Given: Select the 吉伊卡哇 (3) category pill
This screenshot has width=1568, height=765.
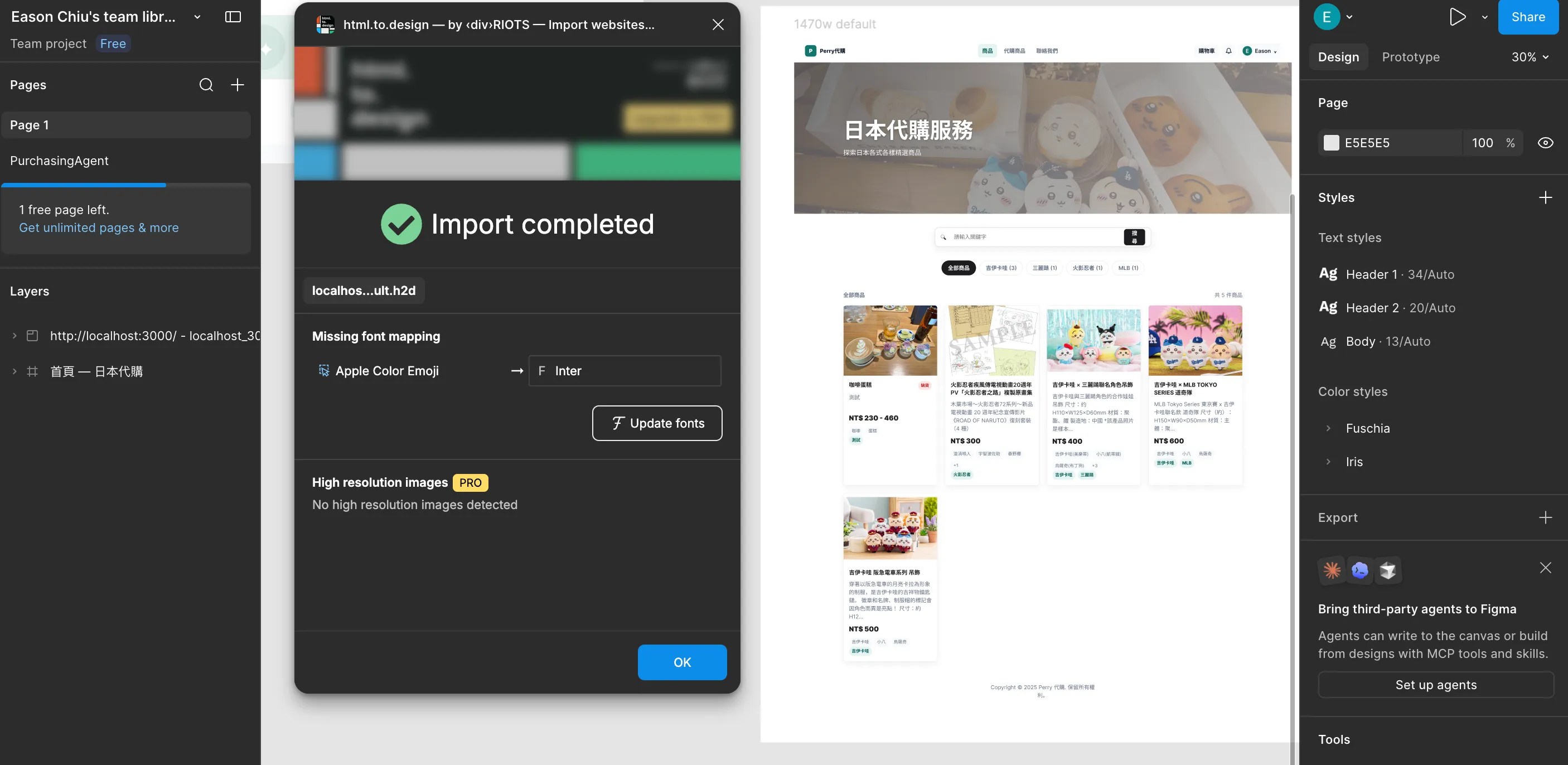Looking at the screenshot, I should pyautogui.click(x=1001, y=268).
